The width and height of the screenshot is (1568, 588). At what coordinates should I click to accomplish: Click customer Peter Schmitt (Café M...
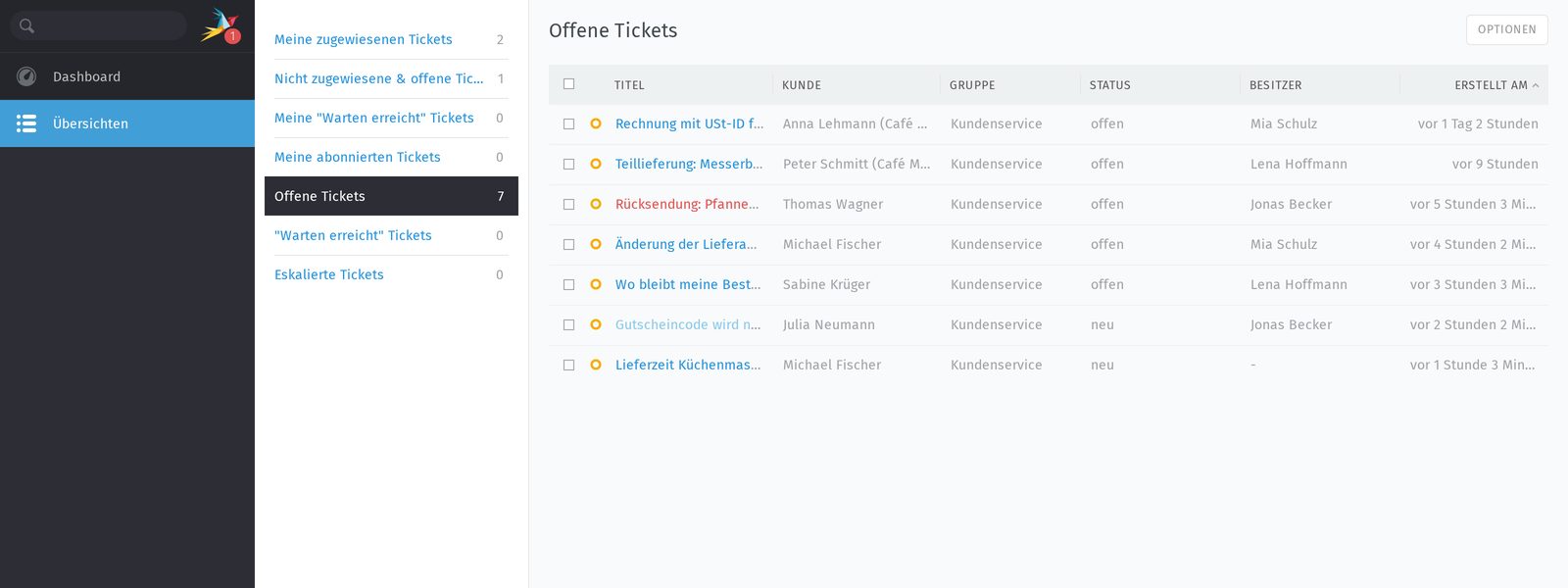(x=857, y=164)
